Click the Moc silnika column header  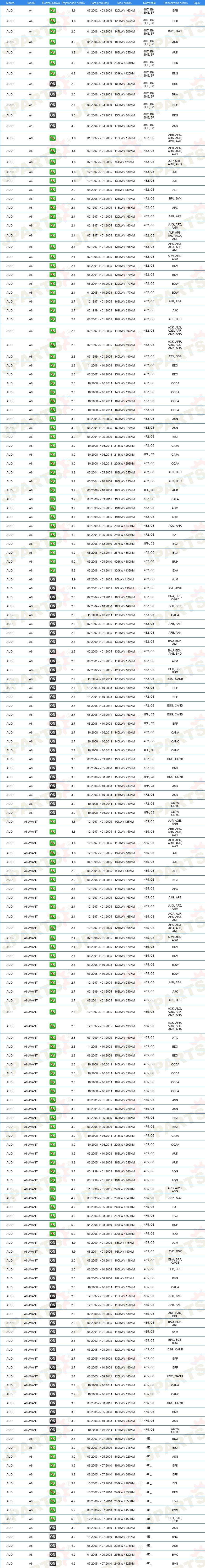coord(125,3)
